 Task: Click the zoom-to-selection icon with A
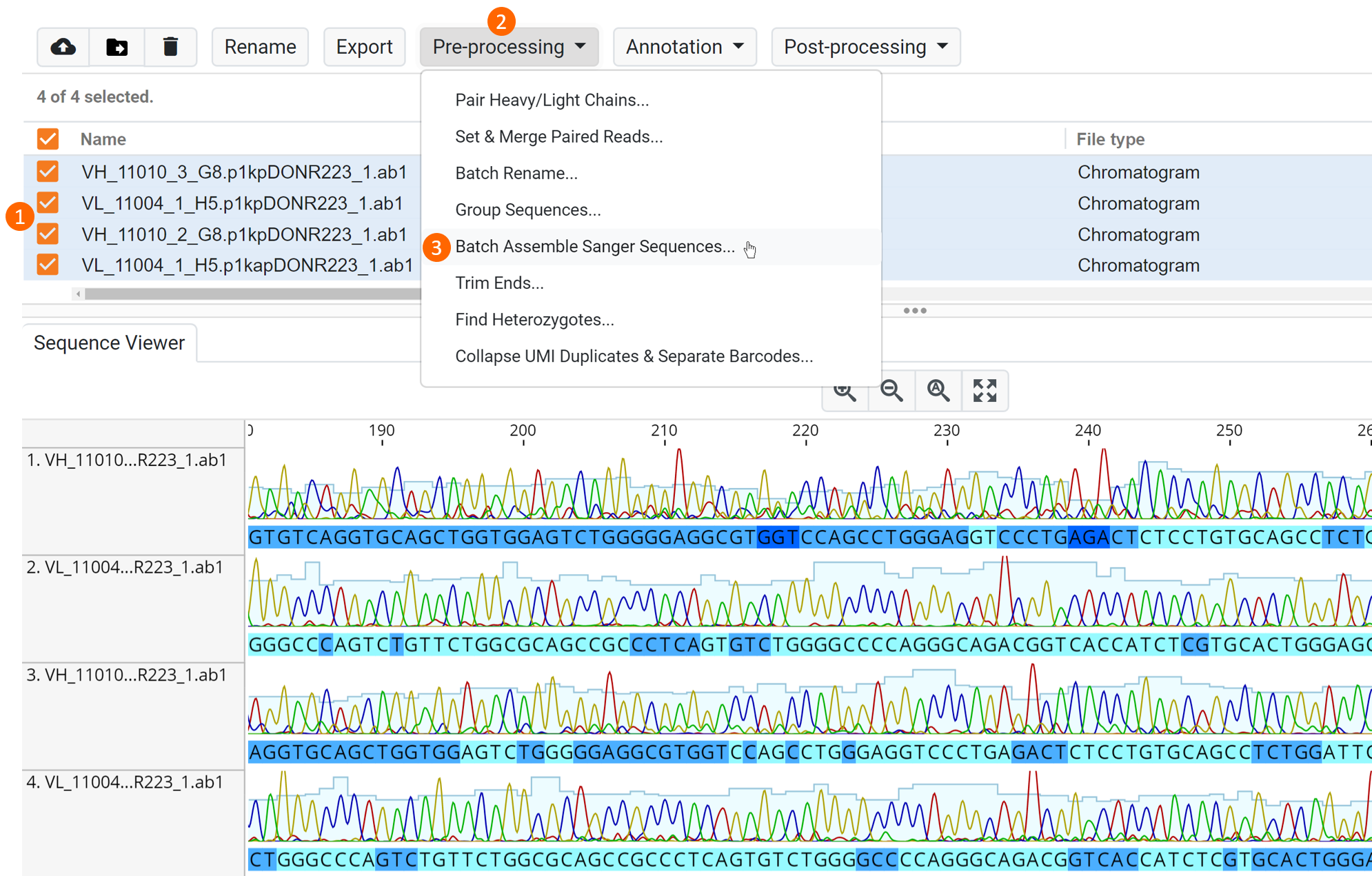click(938, 391)
